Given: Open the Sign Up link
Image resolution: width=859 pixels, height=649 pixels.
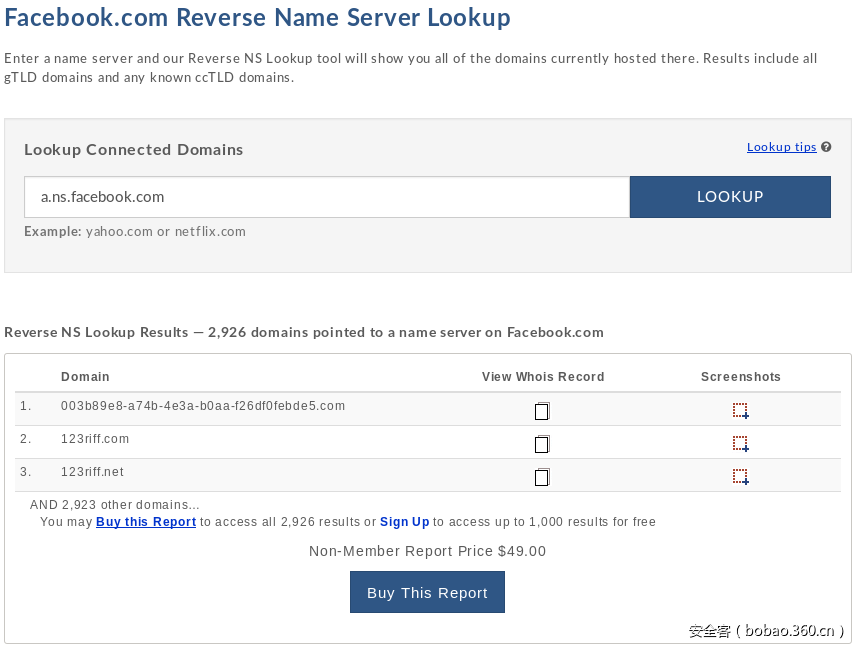Looking at the screenshot, I should 404,521.
